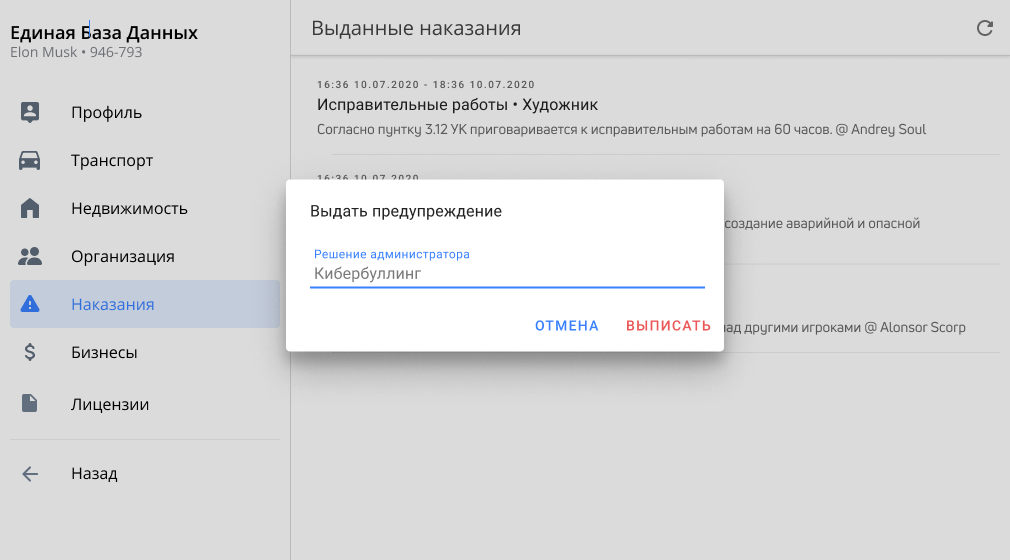Click the refresh icon in the header
Image resolution: width=1010 pixels, height=560 pixels.
point(985,28)
